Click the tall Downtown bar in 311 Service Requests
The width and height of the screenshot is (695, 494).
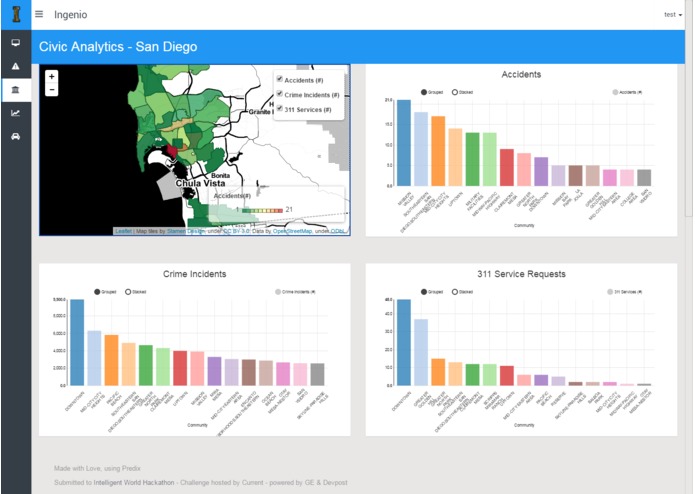pyautogui.click(x=404, y=342)
